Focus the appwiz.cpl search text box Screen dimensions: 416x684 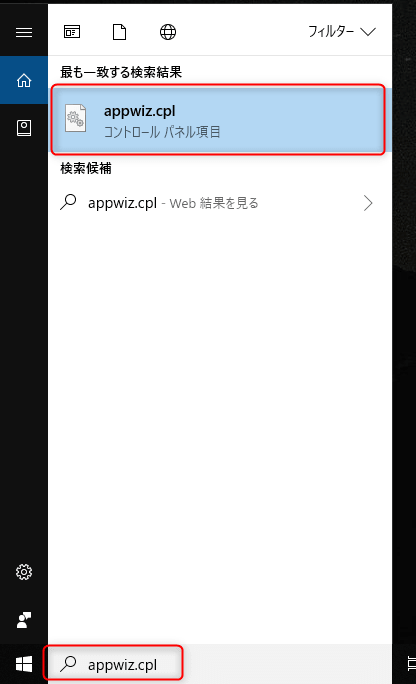click(113, 663)
